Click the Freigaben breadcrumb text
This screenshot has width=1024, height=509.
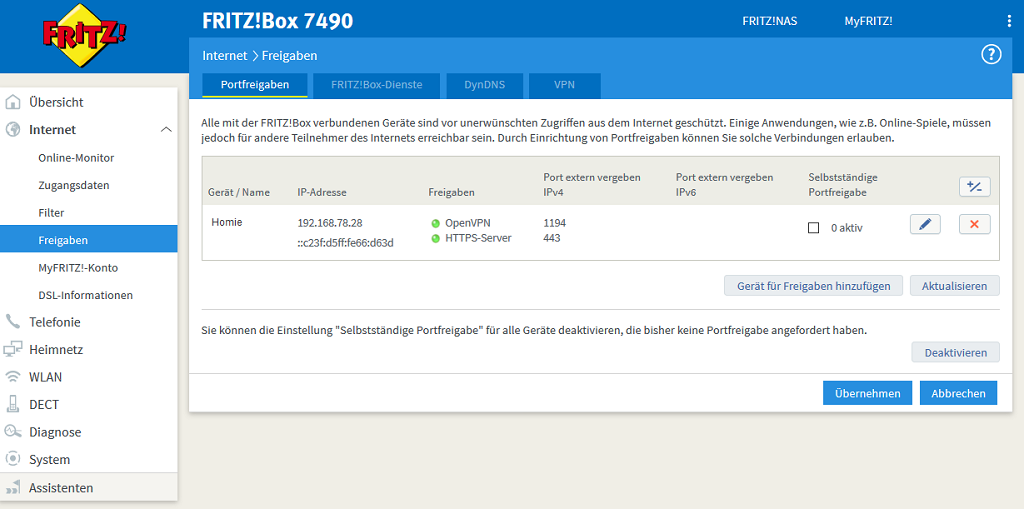coord(289,56)
